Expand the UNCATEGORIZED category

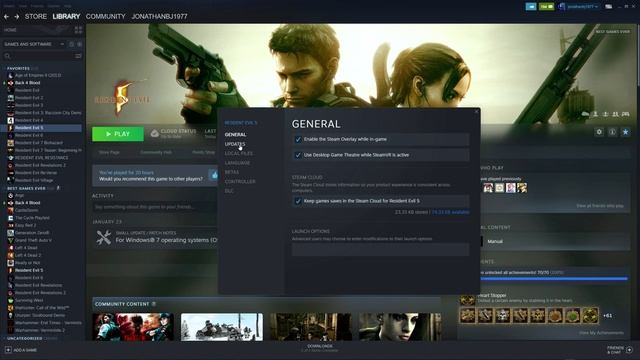pos(25,338)
